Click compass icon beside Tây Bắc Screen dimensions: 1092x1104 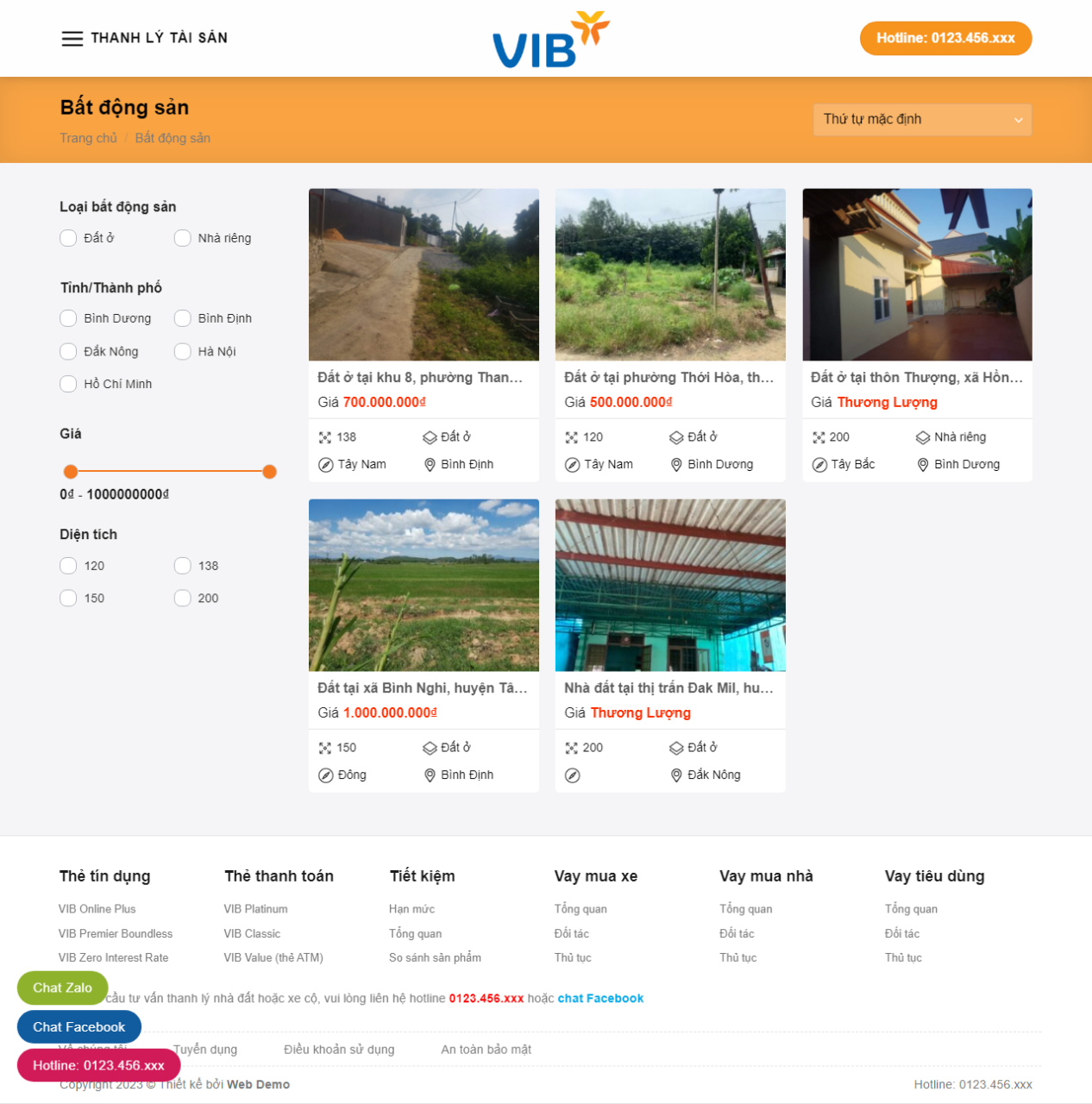819,465
